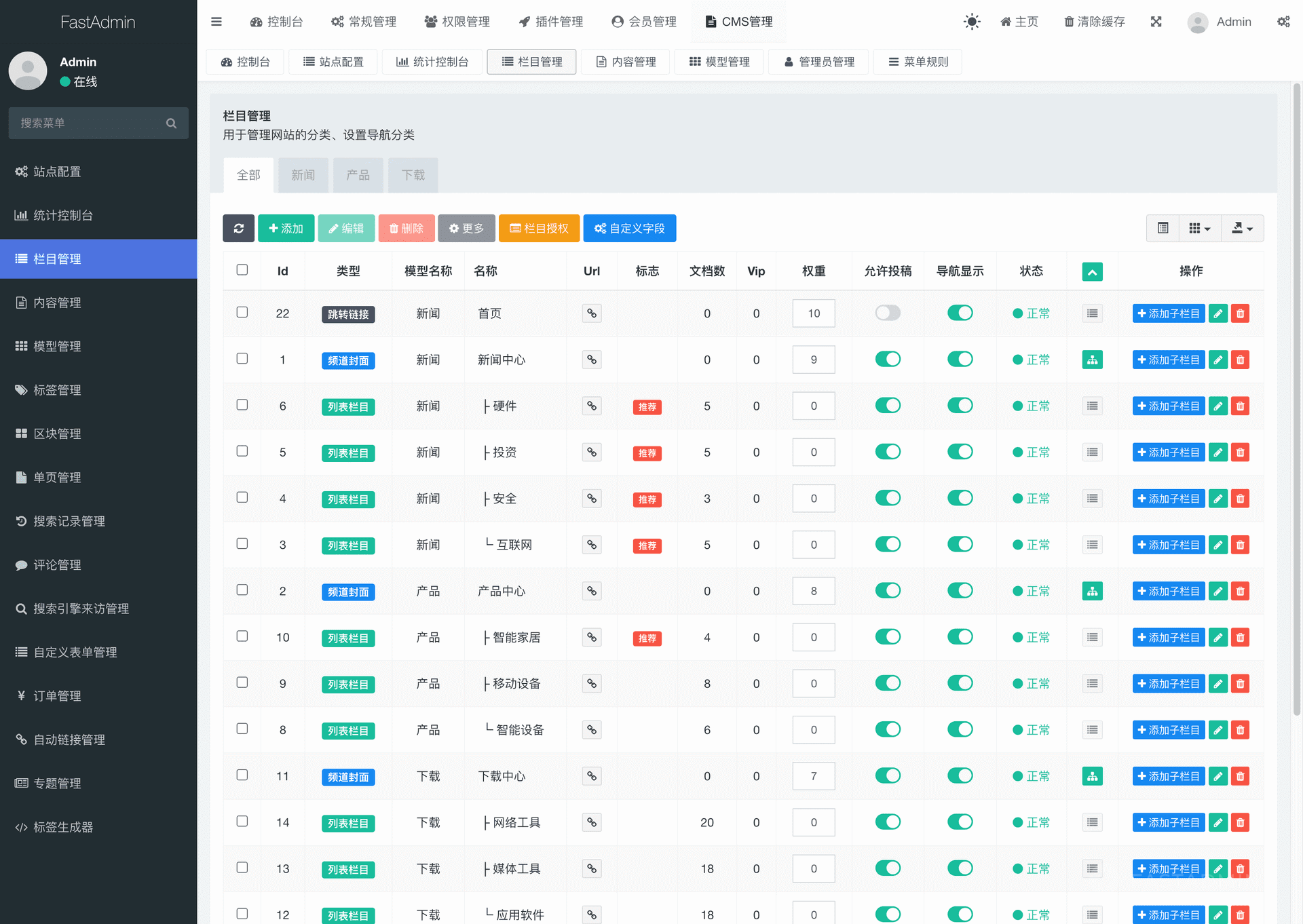The width and height of the screenshot is (1303, 924).
Task: Open the columns visibility dropdown above the table
Action: [x=1198, y=228]
